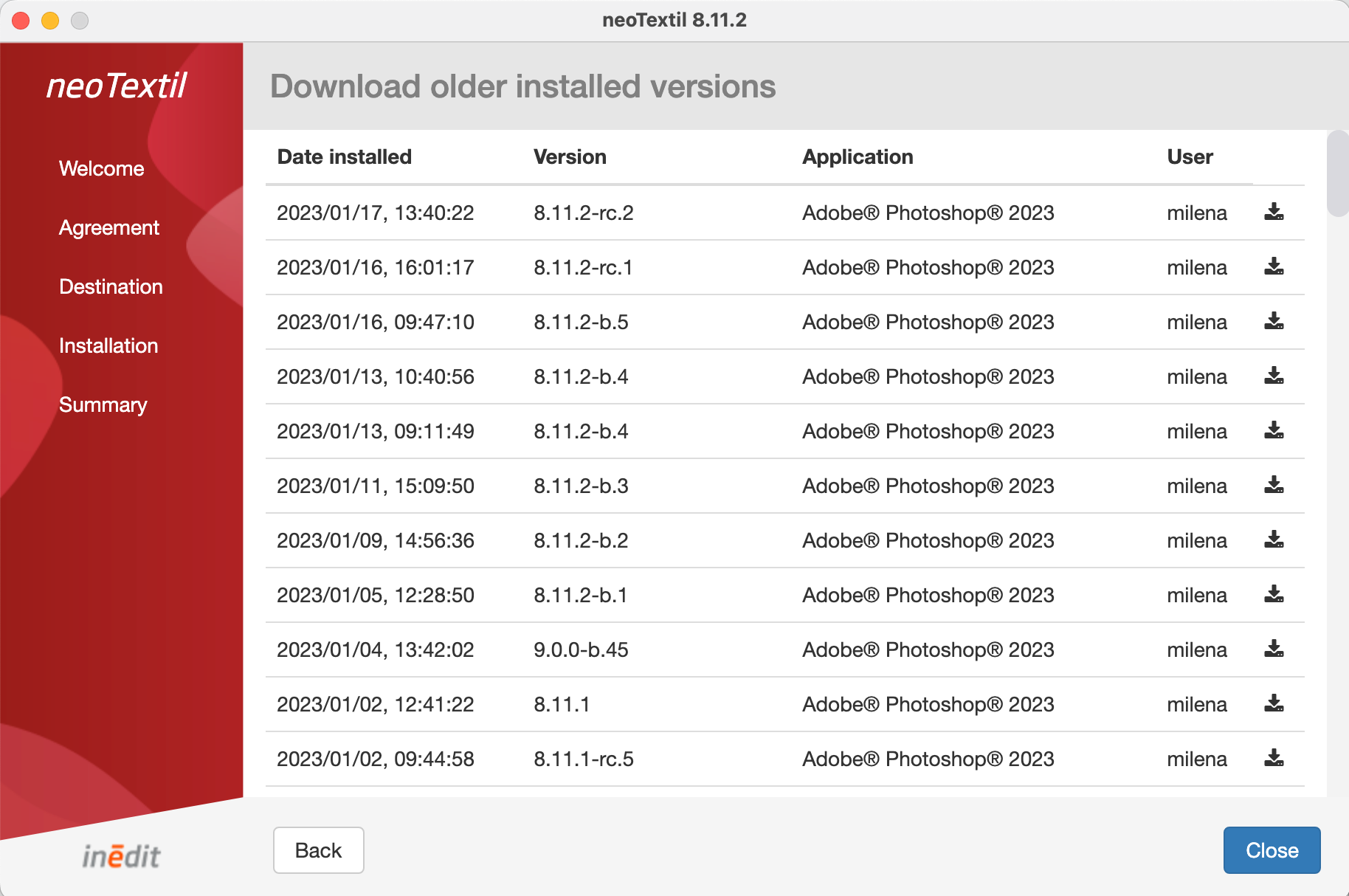Screen dimensions: 1349x896
Task: Click the User column header
Action: pyautogui.click(x=1190, y=157)
